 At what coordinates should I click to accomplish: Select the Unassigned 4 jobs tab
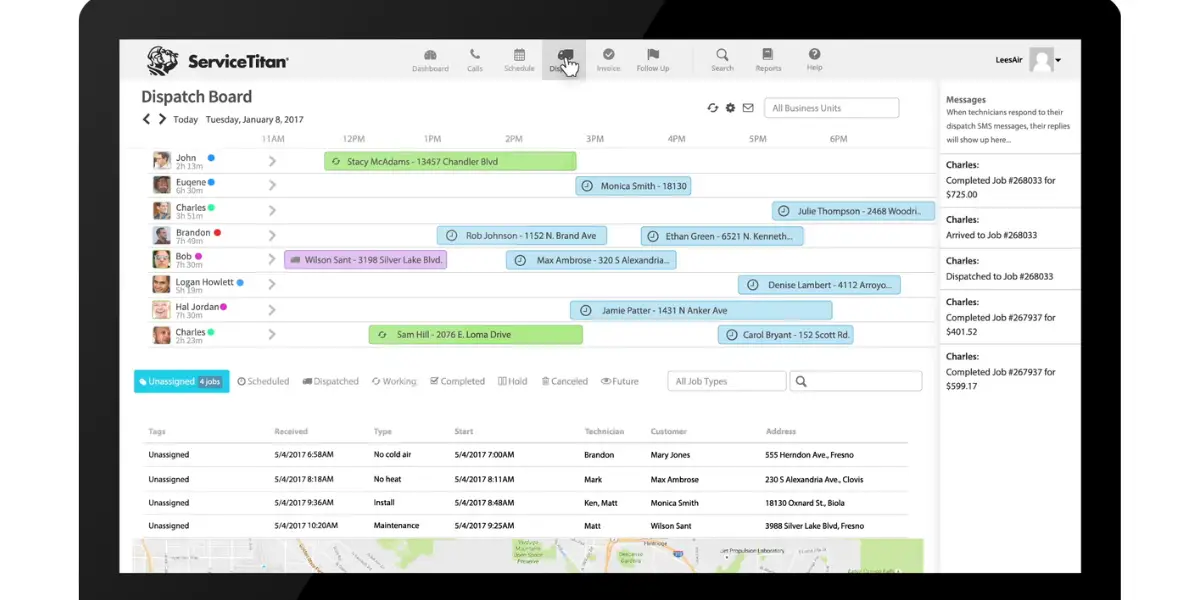[x=182, y=381]
